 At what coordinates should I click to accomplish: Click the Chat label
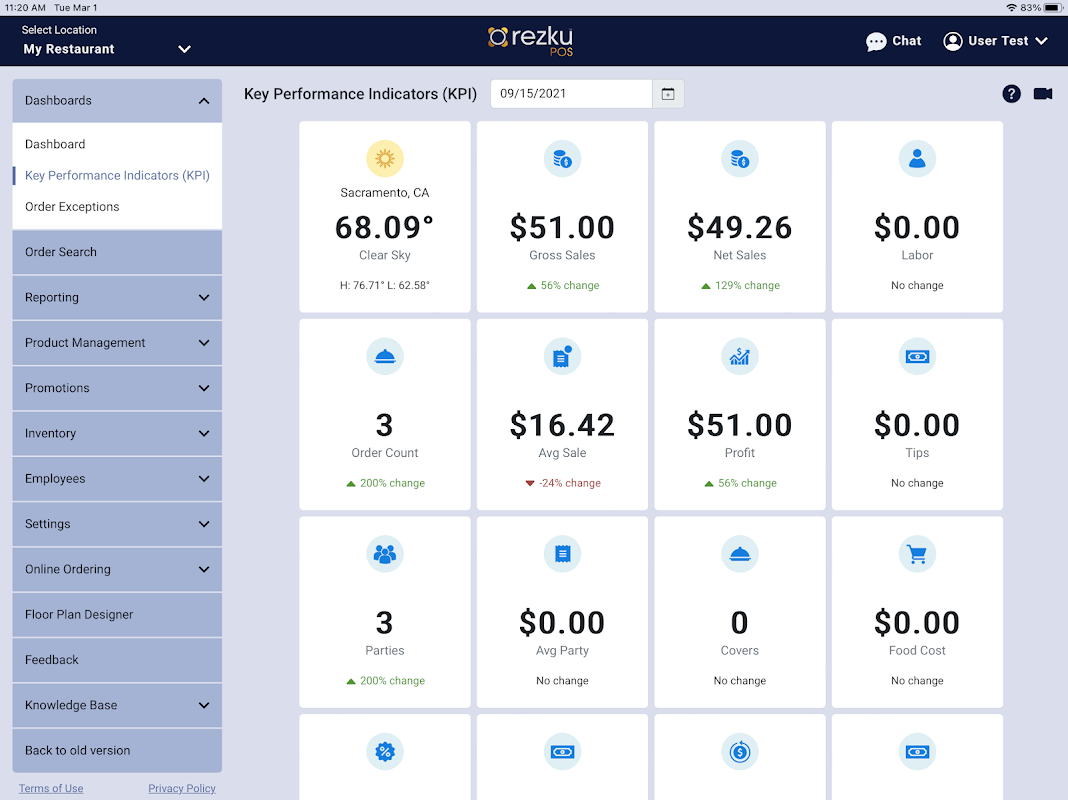pyautogui.click(x=907, y=41)
